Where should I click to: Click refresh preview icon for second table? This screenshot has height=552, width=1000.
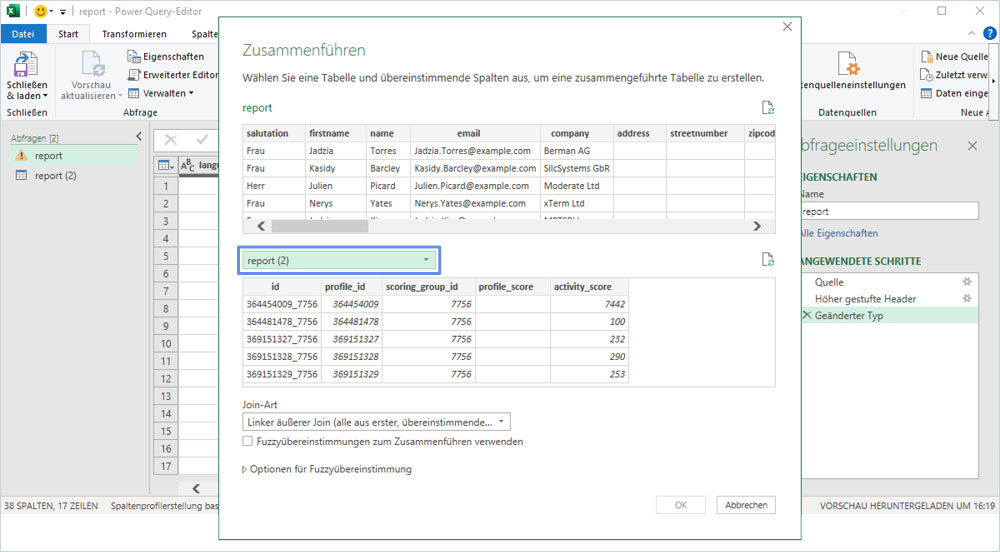point(768,259)
